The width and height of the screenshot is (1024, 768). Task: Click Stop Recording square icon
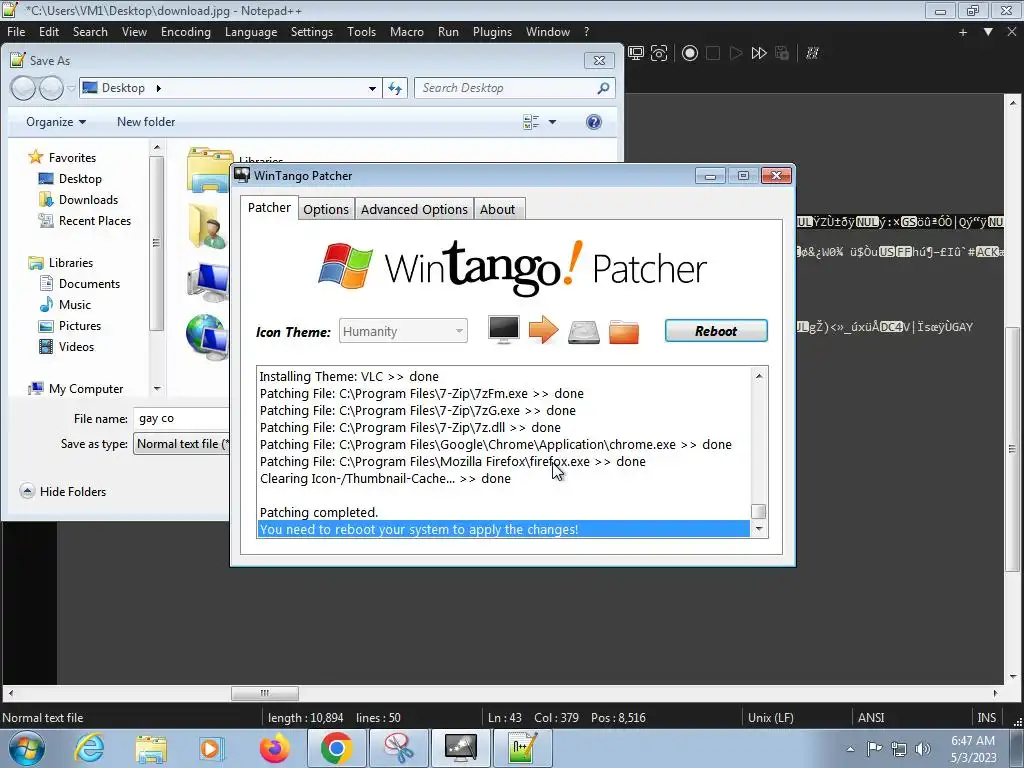coord(712,53)
